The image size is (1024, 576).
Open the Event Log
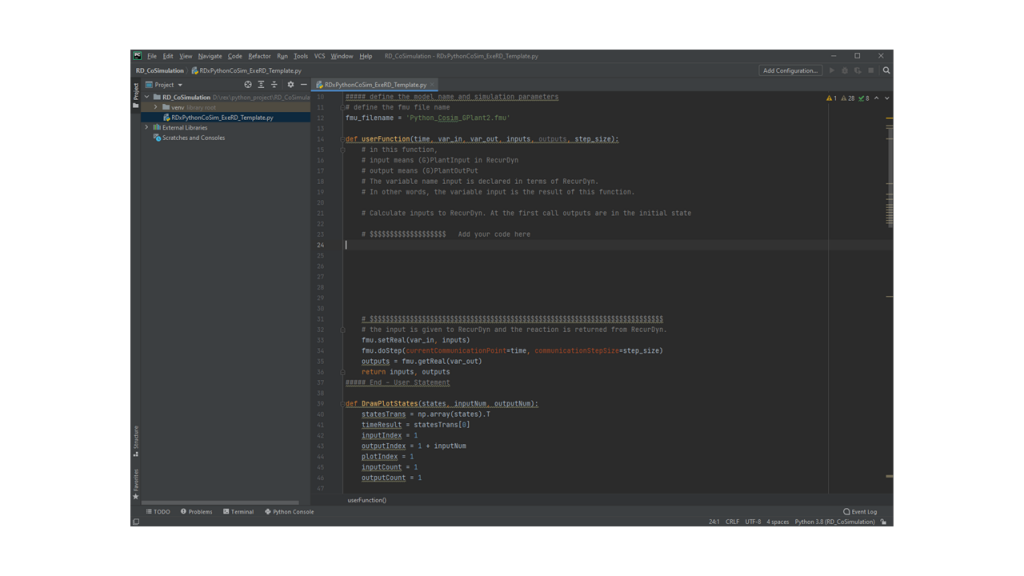tap(860, 512)
